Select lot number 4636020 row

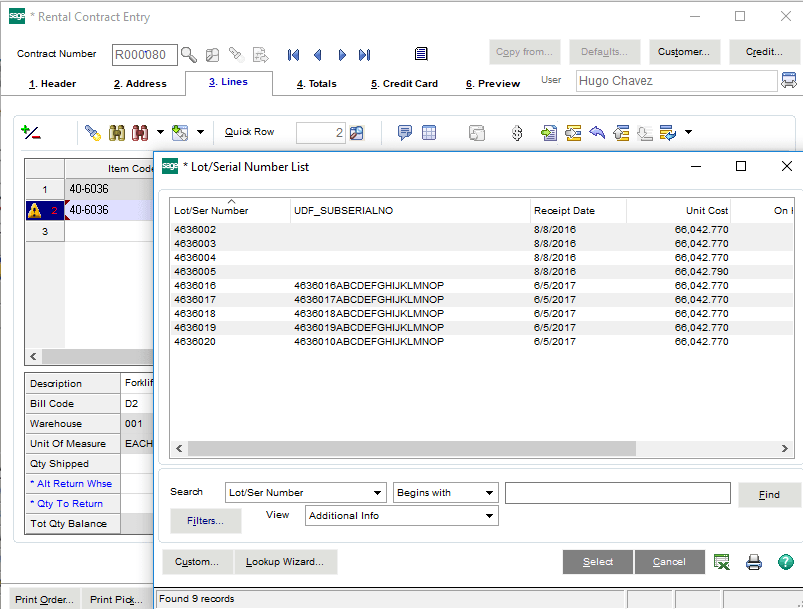(x=481, y=342)
